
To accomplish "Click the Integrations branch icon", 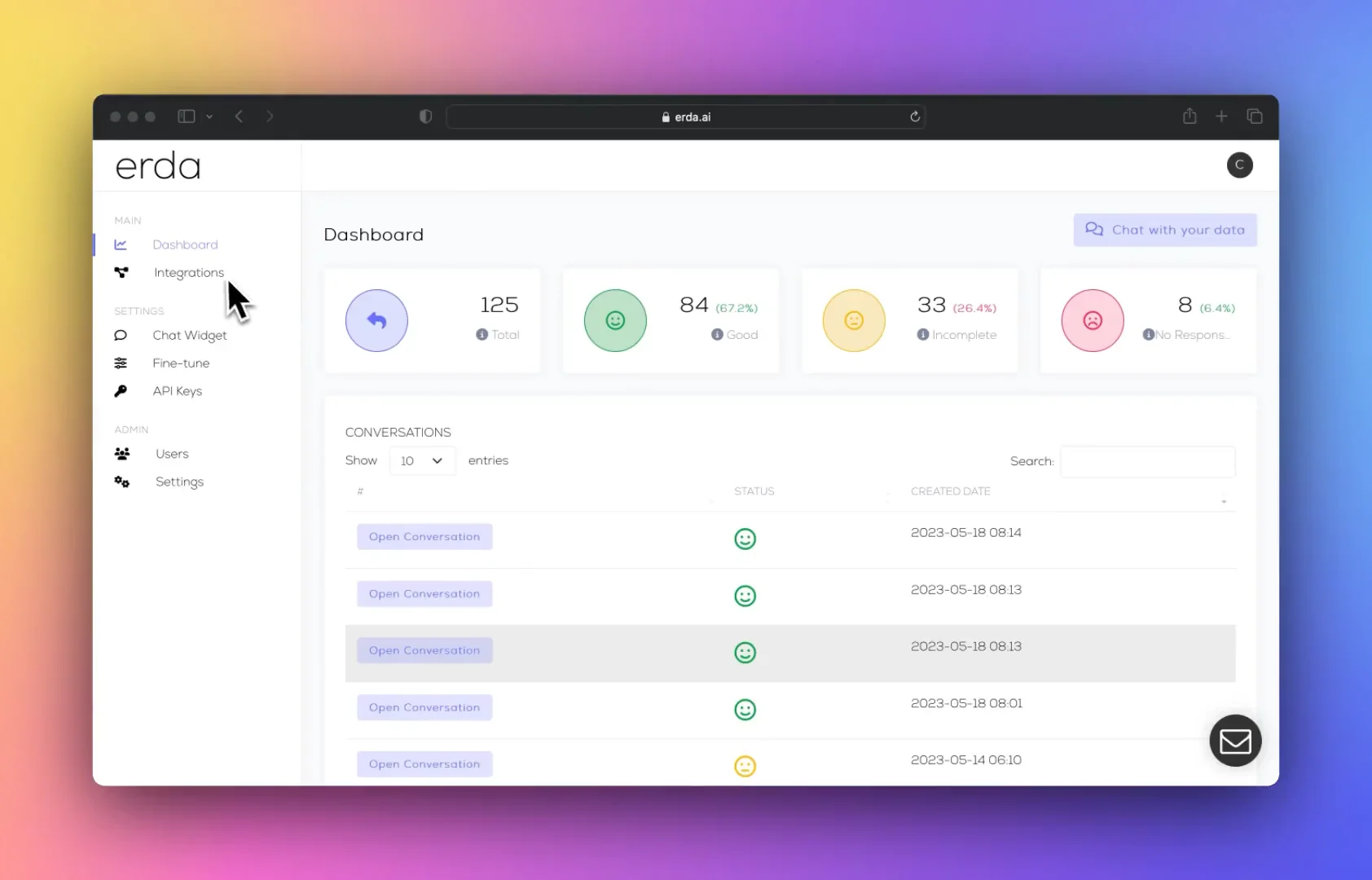I will click(x=122, y=272).
